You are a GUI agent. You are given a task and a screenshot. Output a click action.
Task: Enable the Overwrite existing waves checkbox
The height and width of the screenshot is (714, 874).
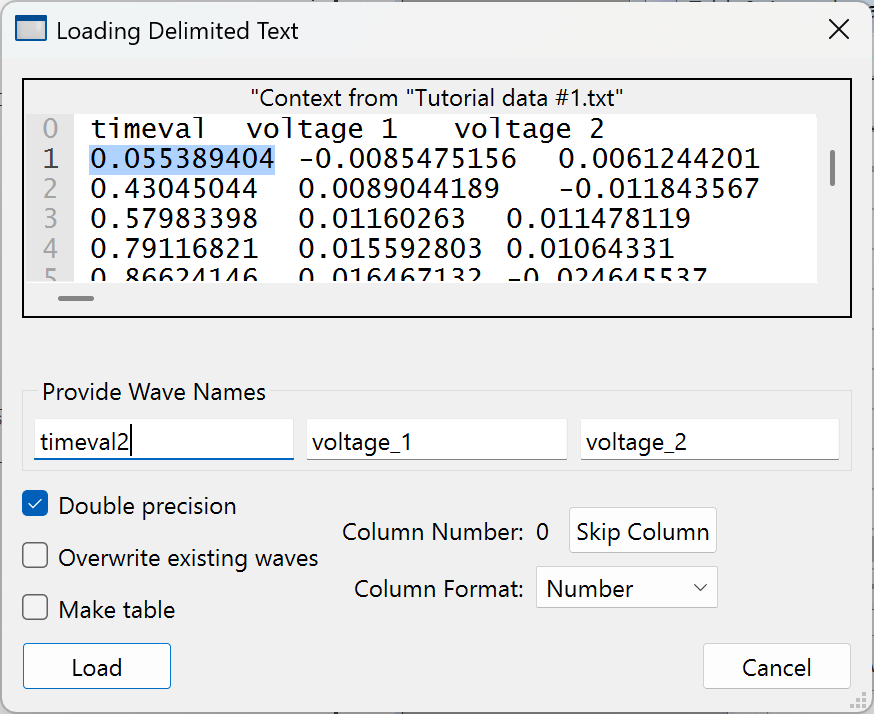(x=35, y=557)
